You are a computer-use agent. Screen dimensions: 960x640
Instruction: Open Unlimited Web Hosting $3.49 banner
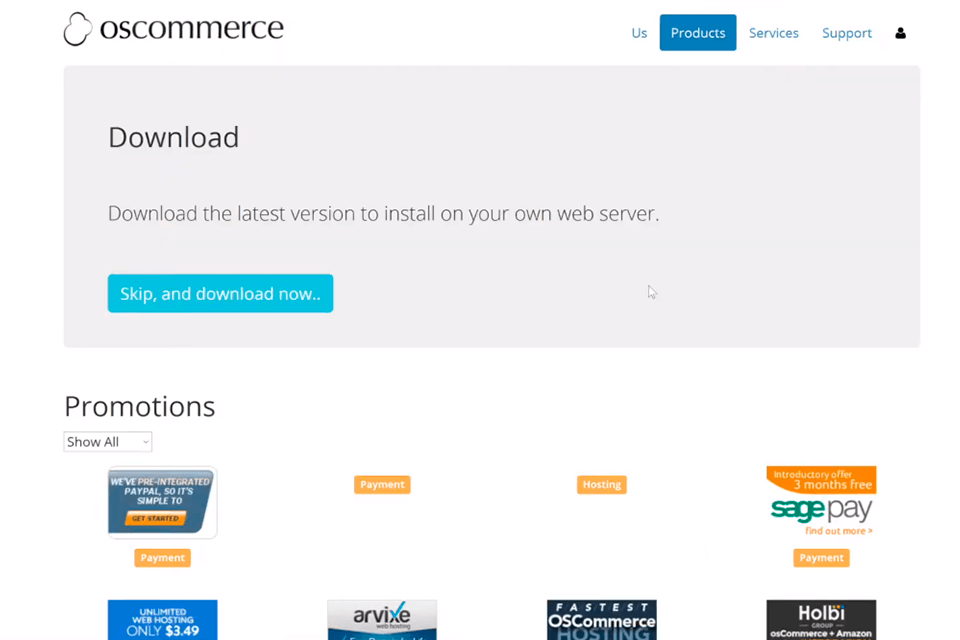162,620
